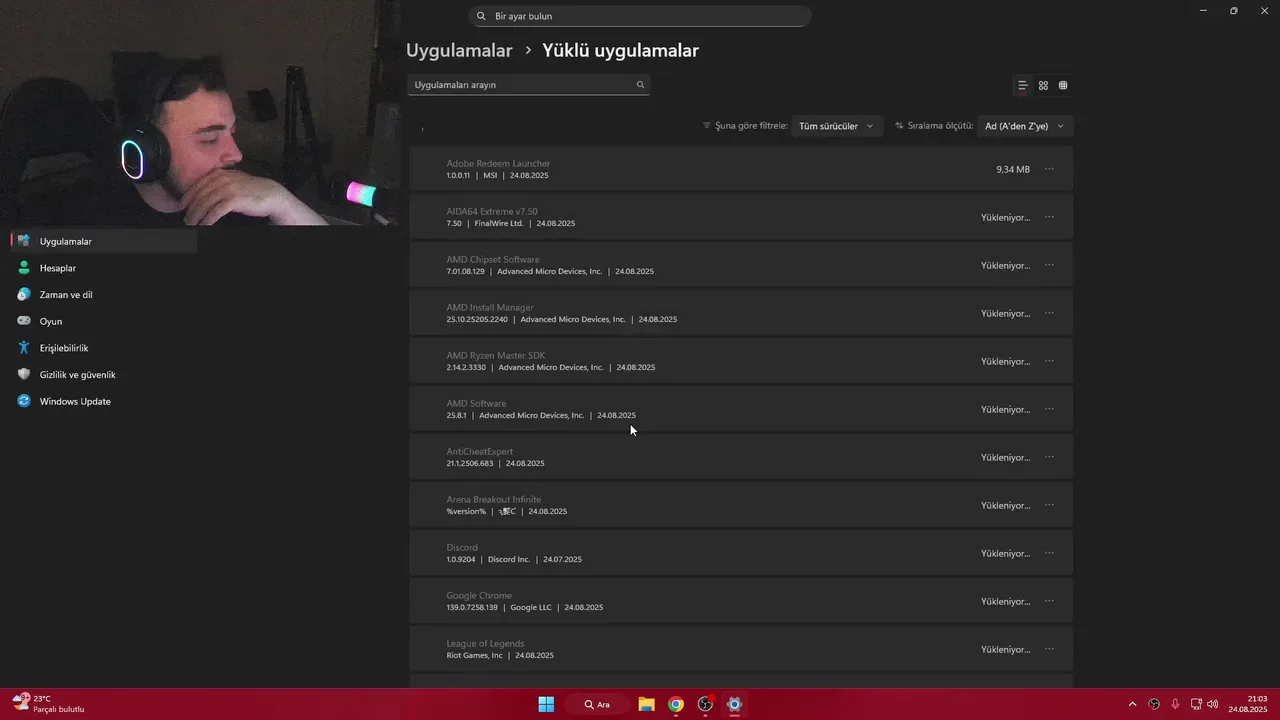Open more options for AMD Chipset Software
Image resolution: width=1280 pixels, height=720 pixels.
coord(1049,265)
